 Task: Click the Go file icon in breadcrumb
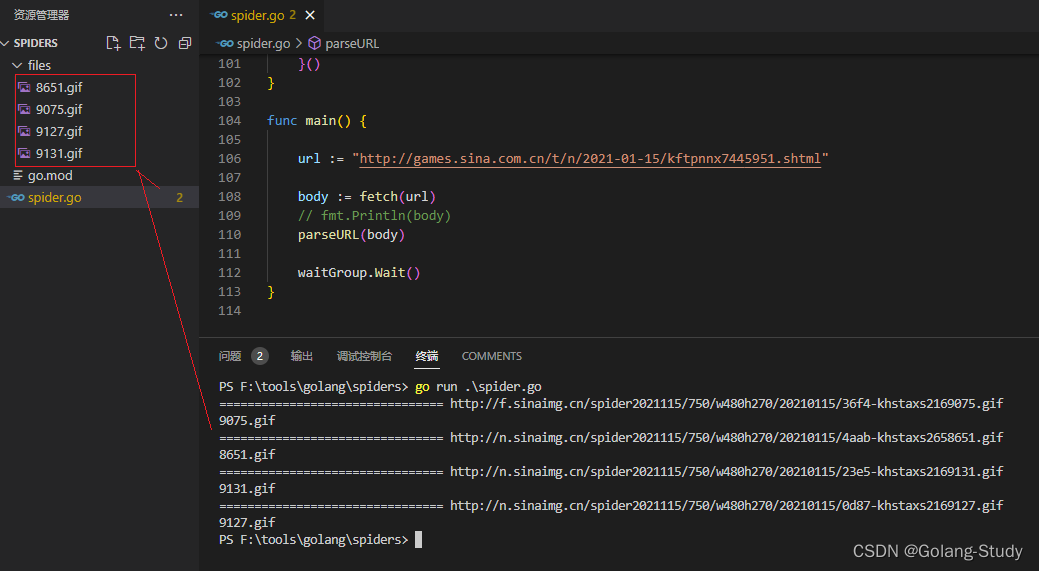coord(225,44)
